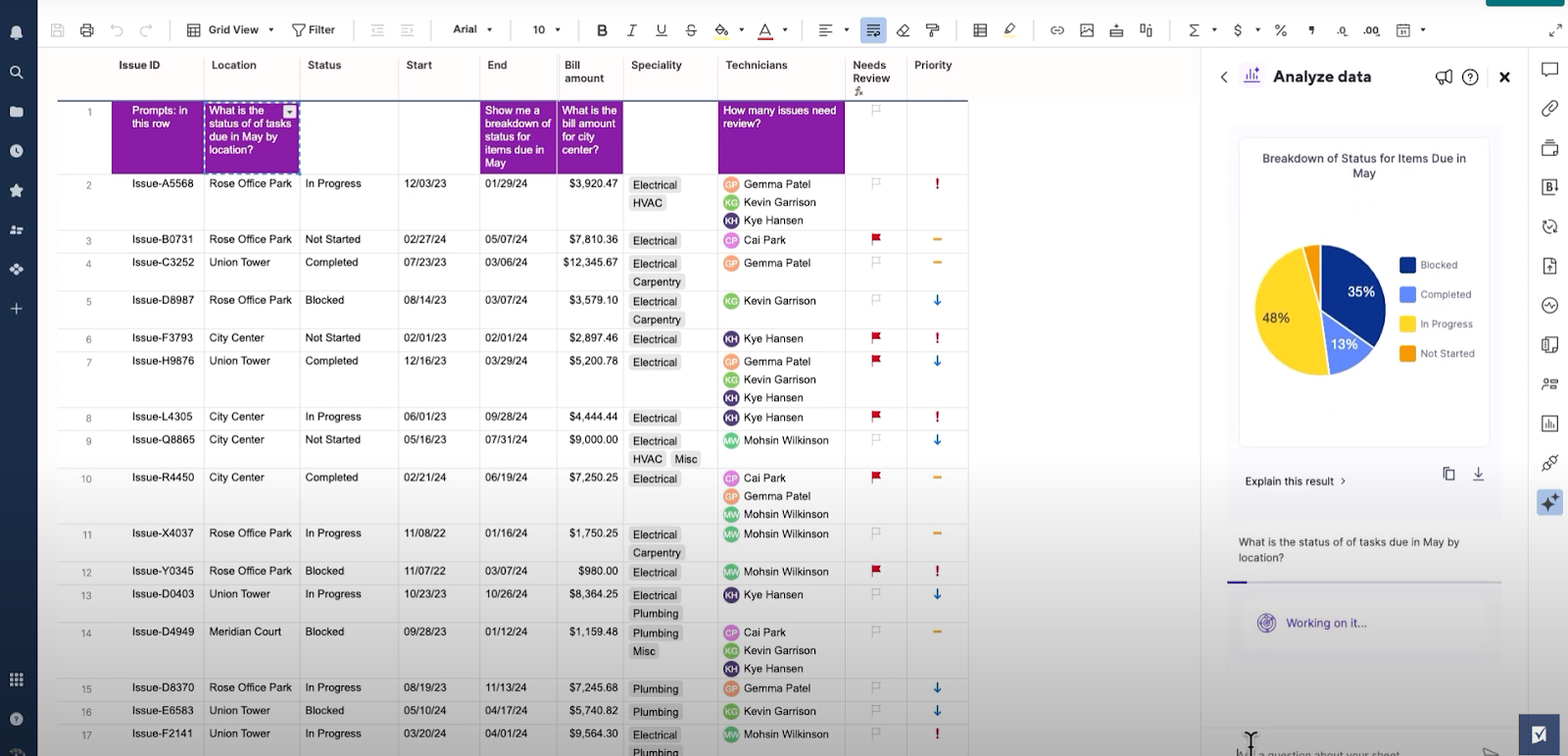The image size is (1568, 756).
Task: Download the pie chart result
Action: [1478, 475]
